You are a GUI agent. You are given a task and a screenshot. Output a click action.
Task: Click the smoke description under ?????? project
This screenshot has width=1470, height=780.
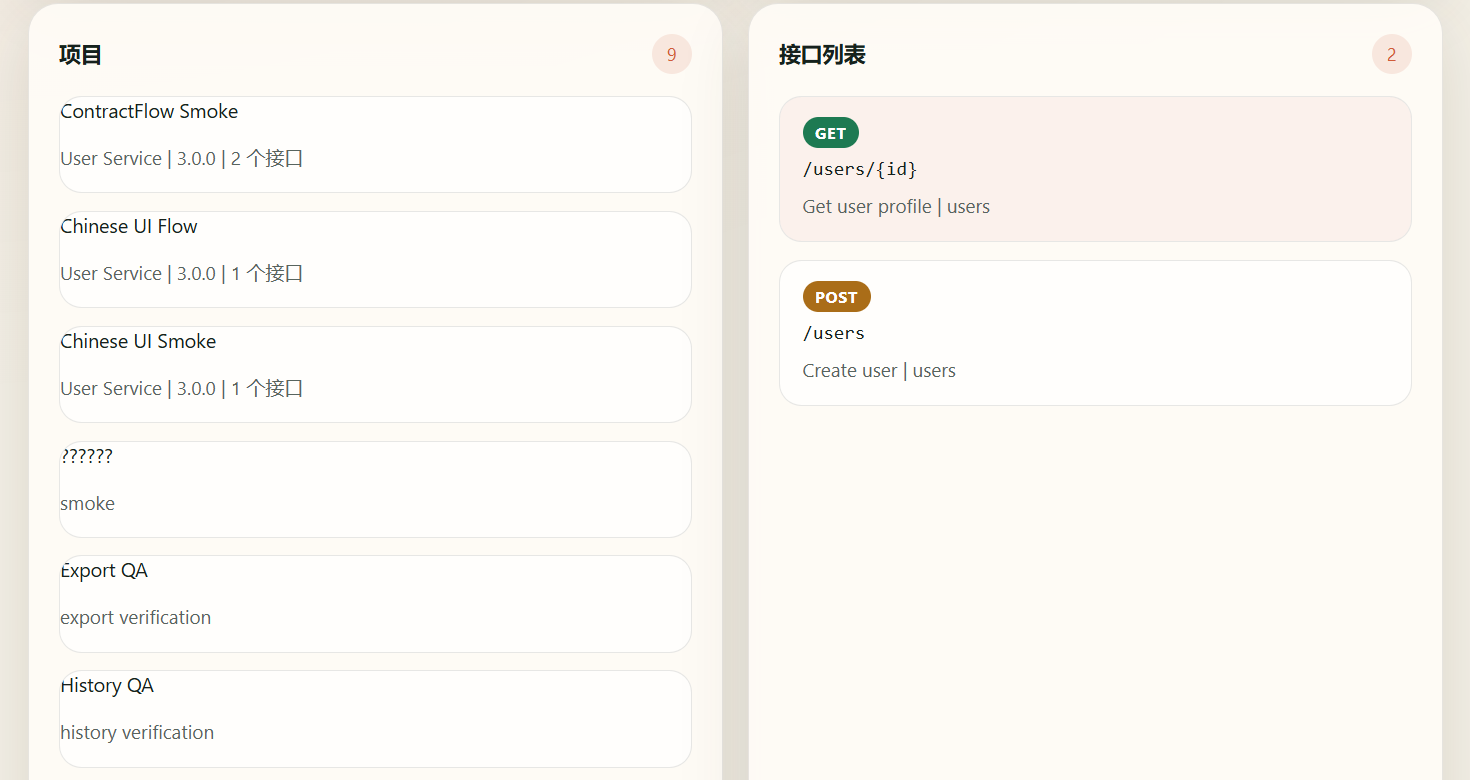87,503
